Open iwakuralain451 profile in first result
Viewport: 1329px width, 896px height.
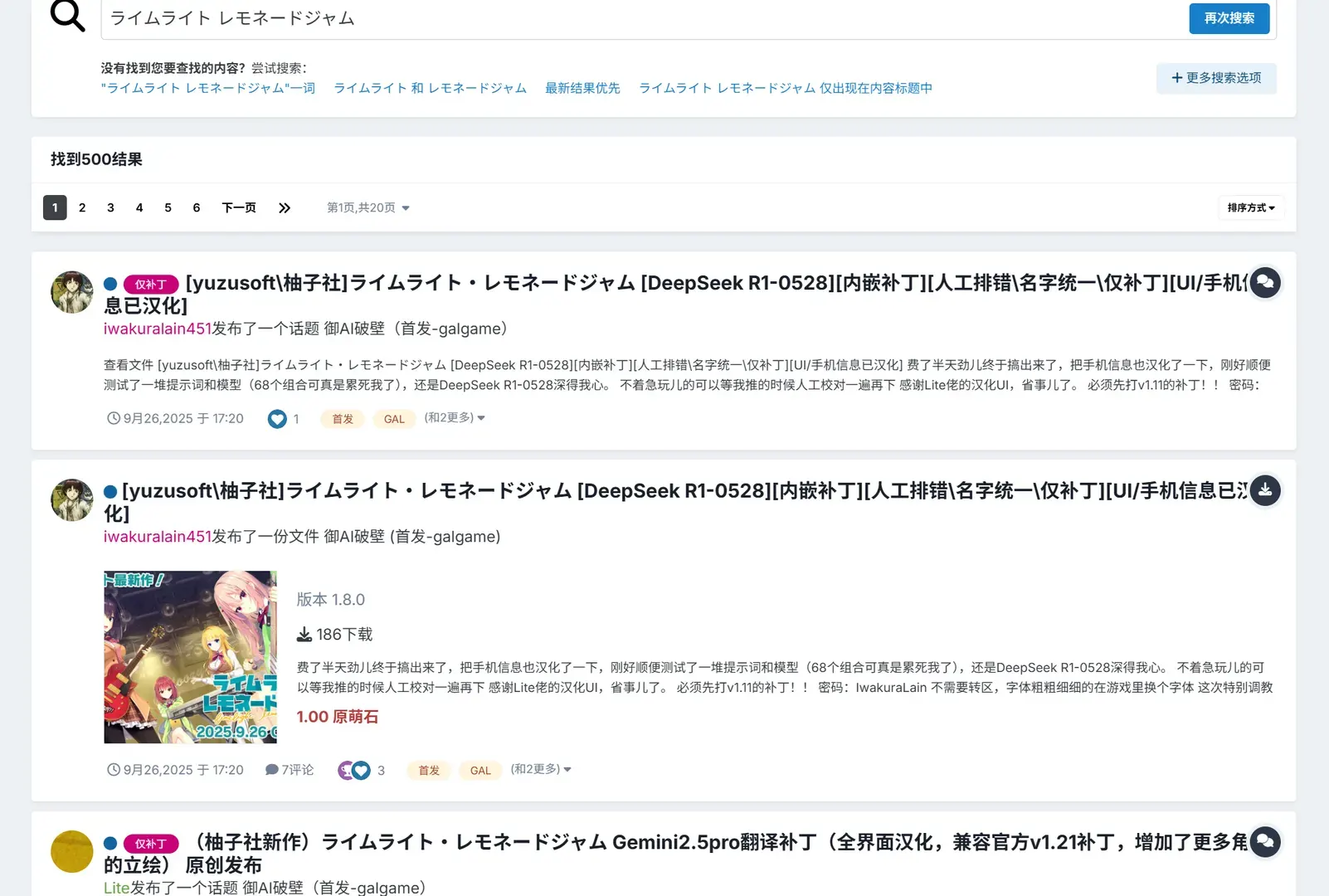point(158,329)
